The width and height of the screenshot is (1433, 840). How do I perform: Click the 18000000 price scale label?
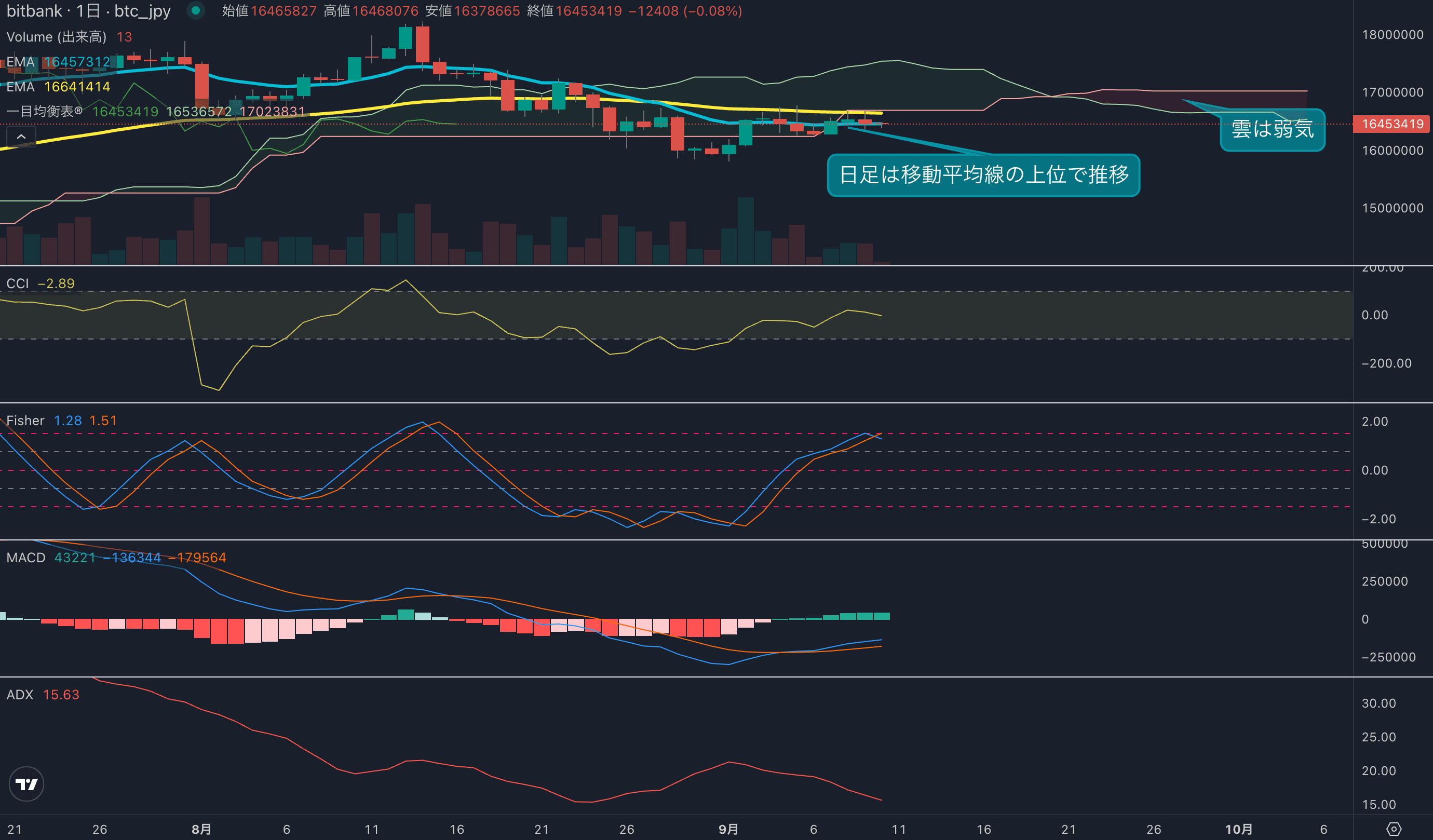tap(1392, 35)
